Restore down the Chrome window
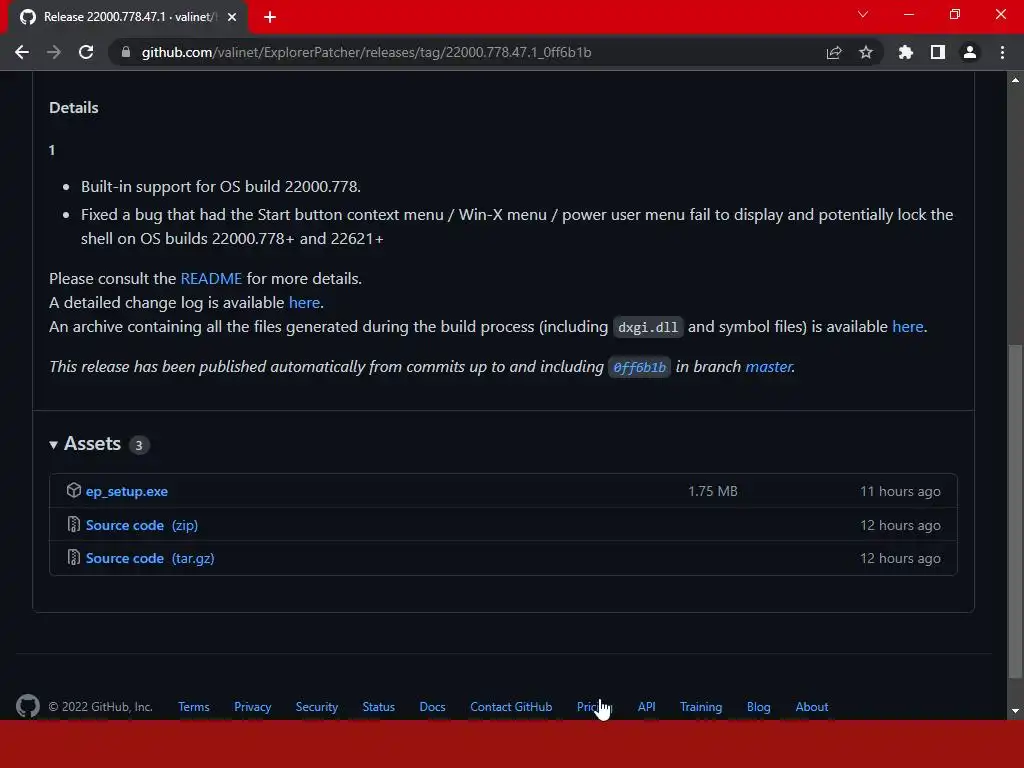1024x768 pixels. pos(955,14)
